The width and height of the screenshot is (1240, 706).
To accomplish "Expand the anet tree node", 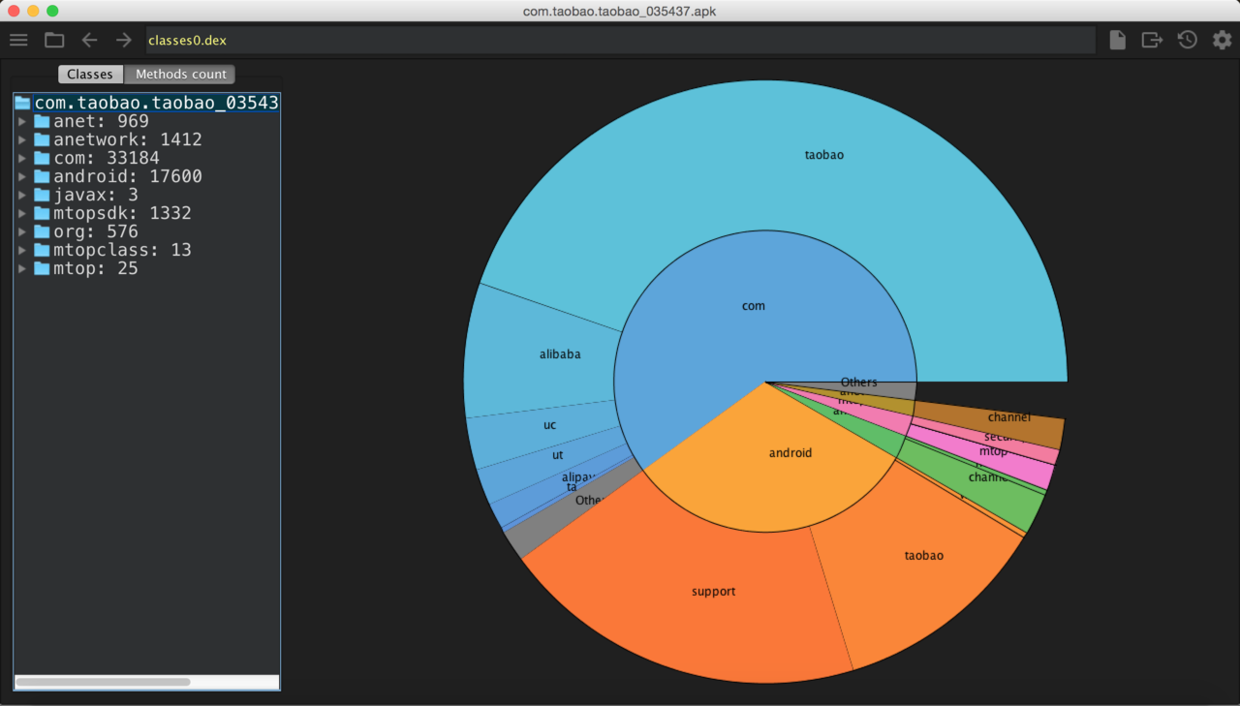I will (x=22, y=121).
